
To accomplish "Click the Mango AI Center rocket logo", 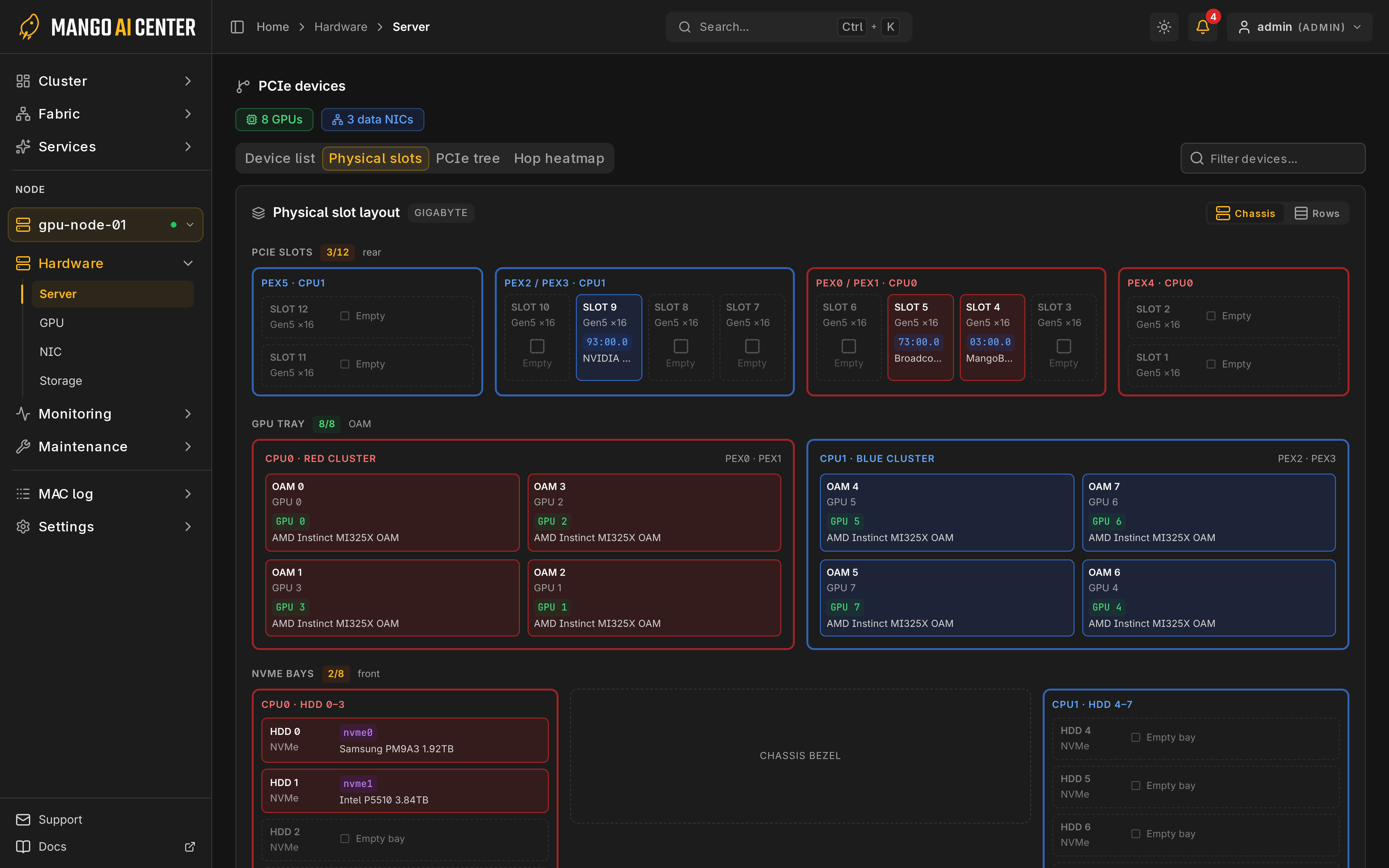I will pos(29,26).
